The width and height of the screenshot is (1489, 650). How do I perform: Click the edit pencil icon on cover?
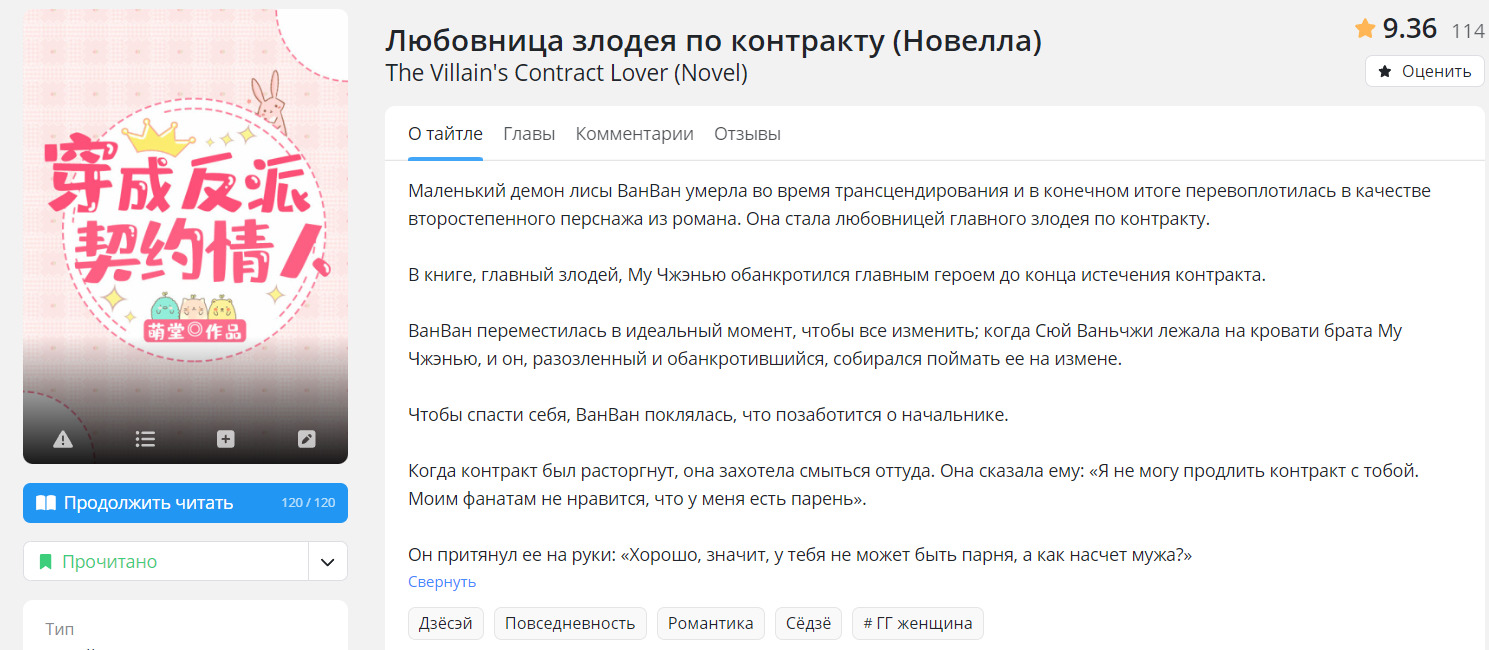[307, 439]
